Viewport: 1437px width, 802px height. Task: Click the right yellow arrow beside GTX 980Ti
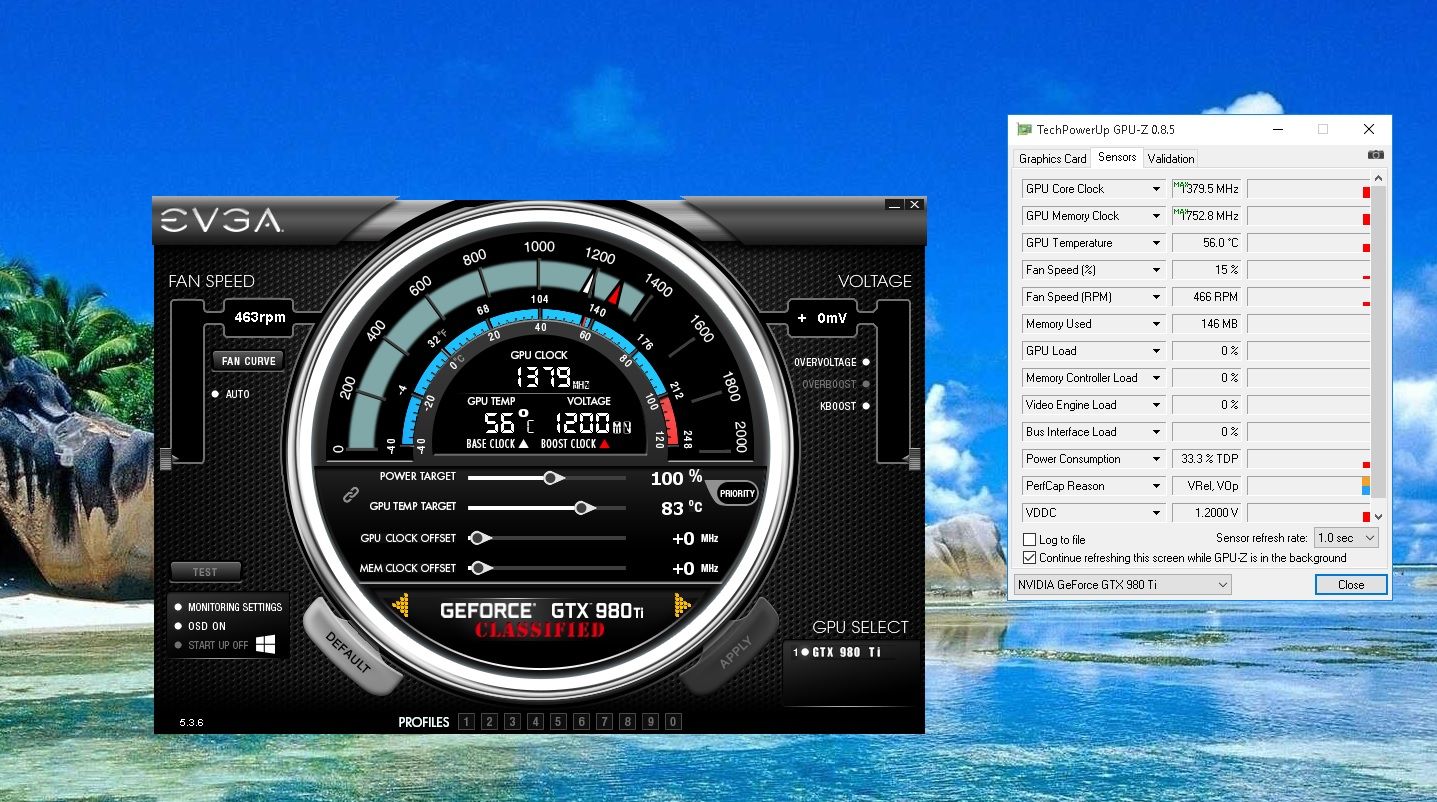(683, 605)
